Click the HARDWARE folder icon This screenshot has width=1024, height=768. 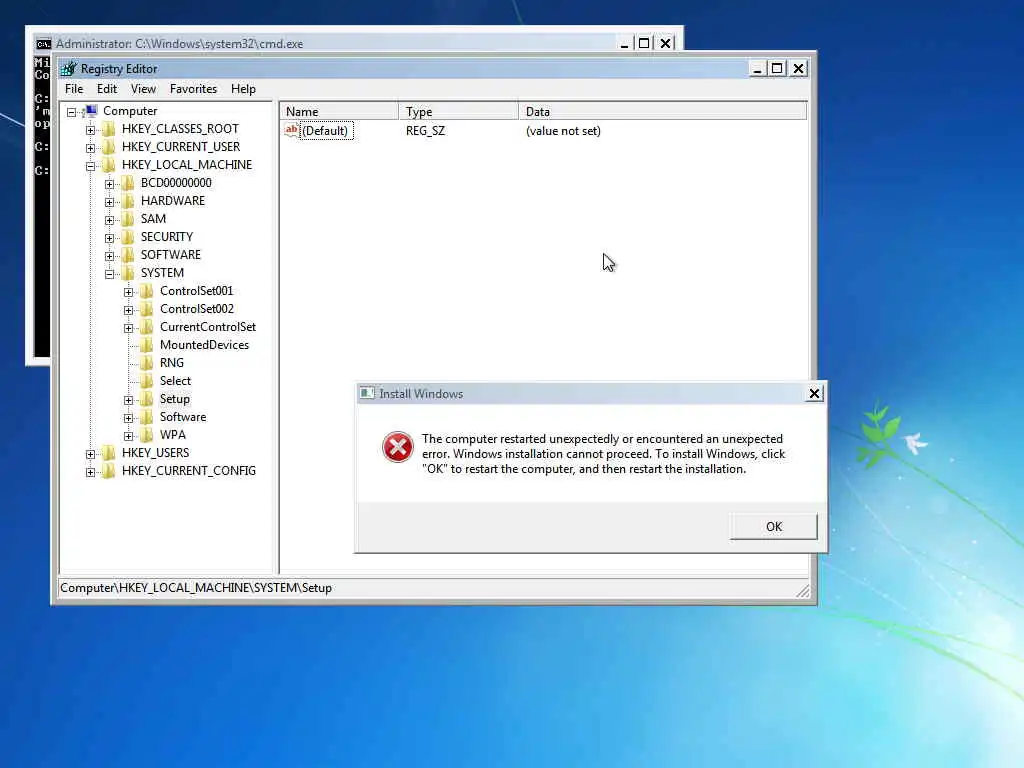[127, 200]
